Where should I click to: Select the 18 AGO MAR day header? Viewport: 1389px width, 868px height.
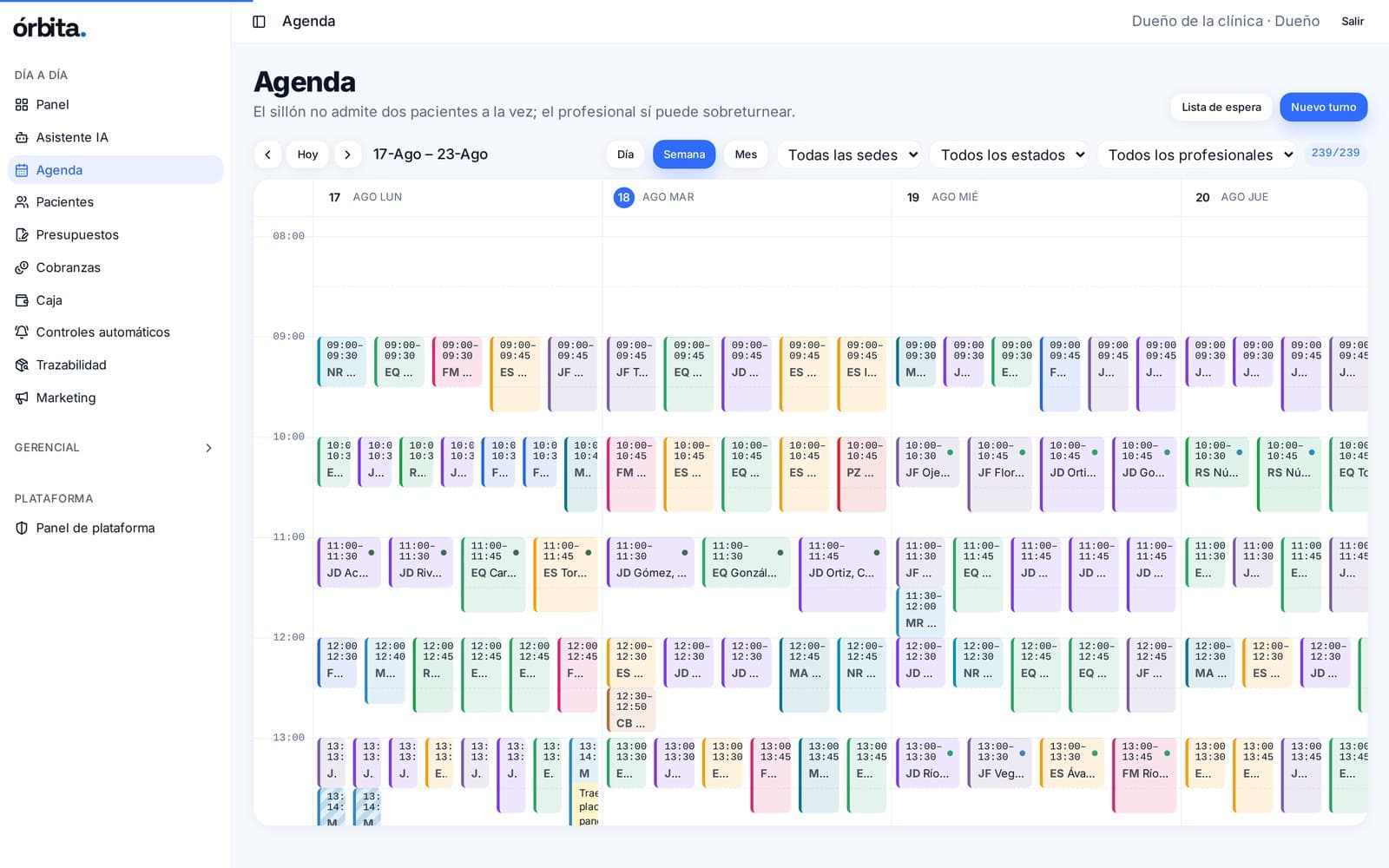747,198
